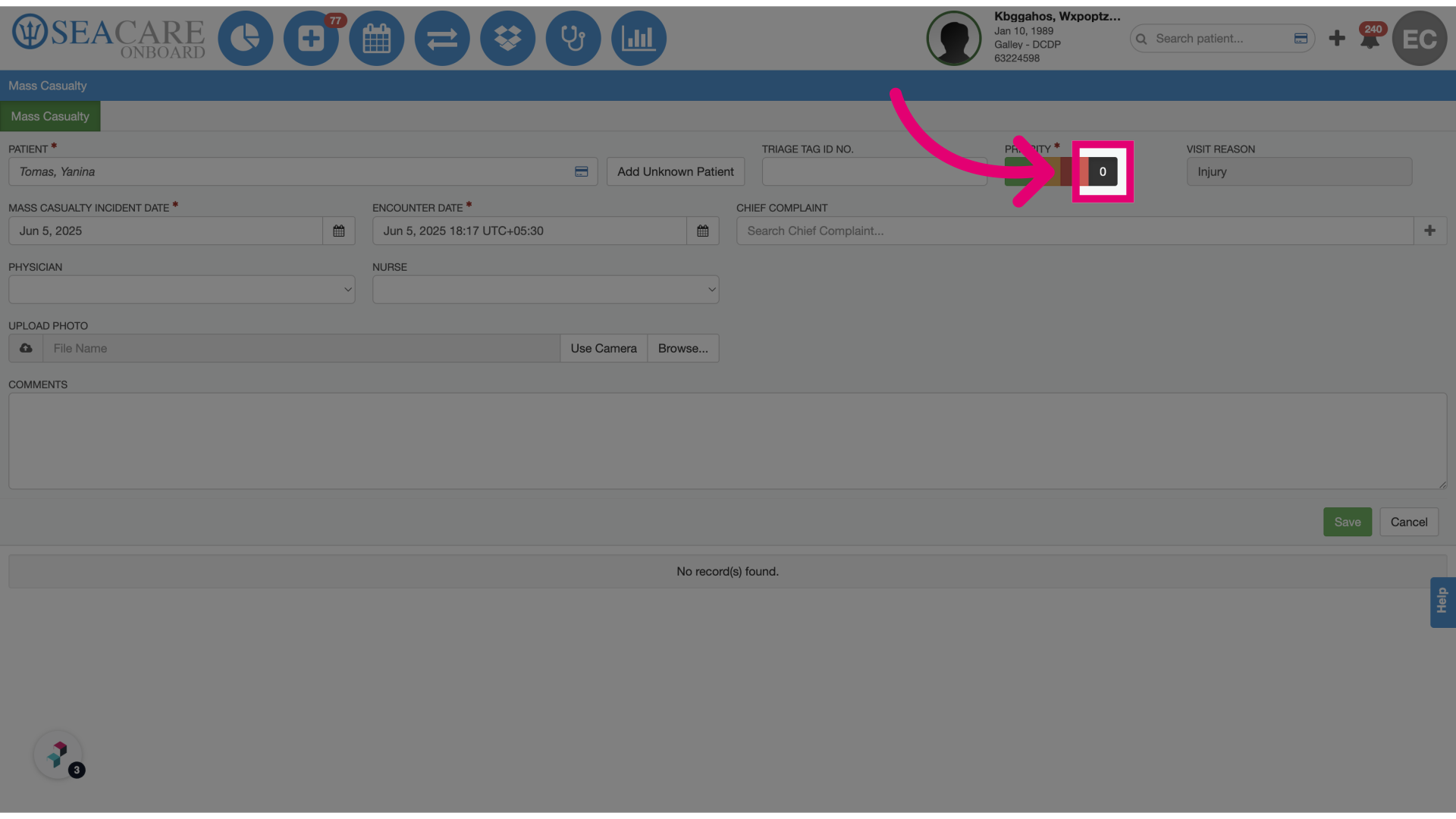Open the stethoscope icon in navigation
Screen dimensions: 1456x819
573,38
